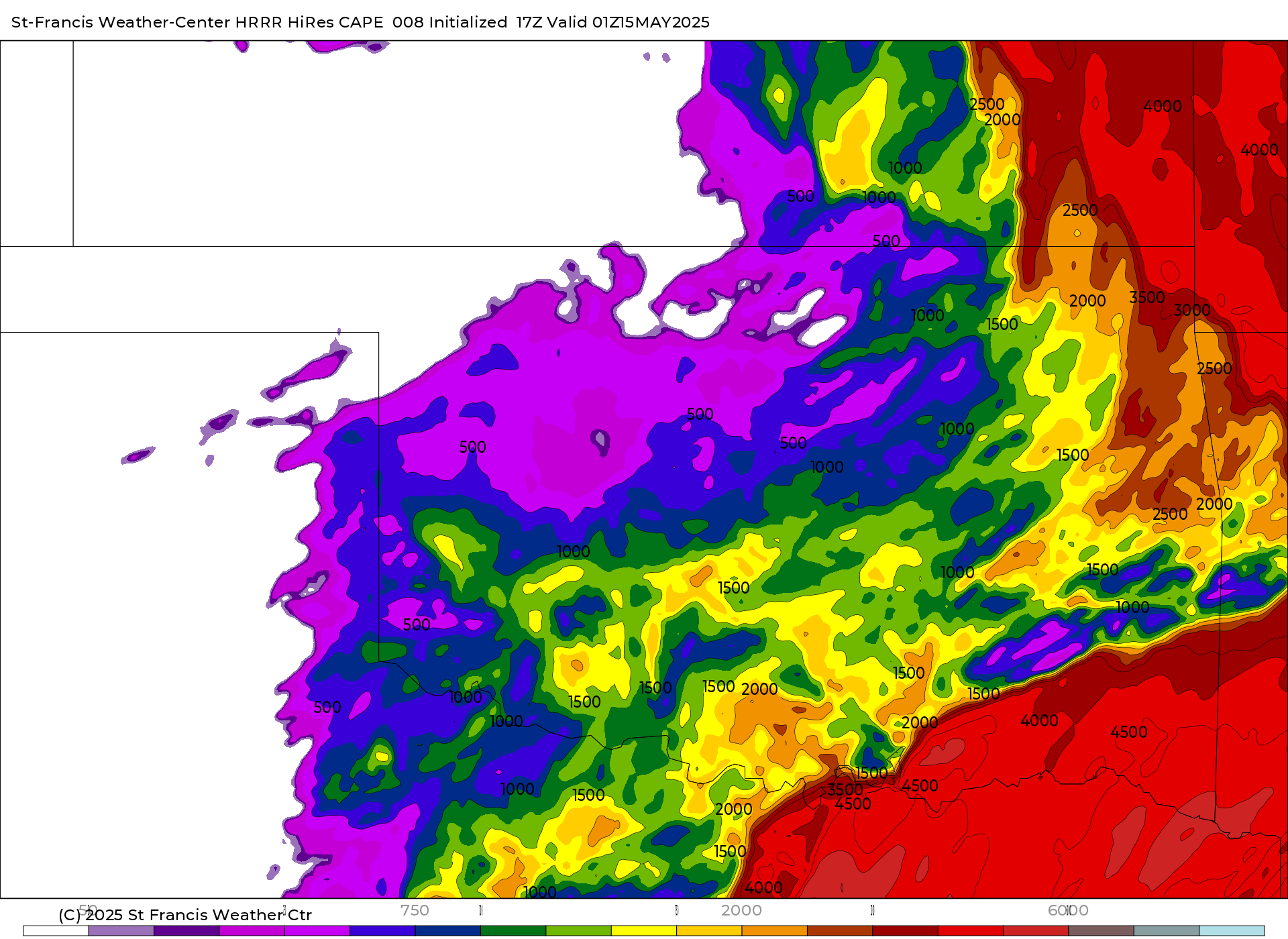Choose the maroon dark red legend swatch
The image size is (1288, 939).
click(905, 931)
